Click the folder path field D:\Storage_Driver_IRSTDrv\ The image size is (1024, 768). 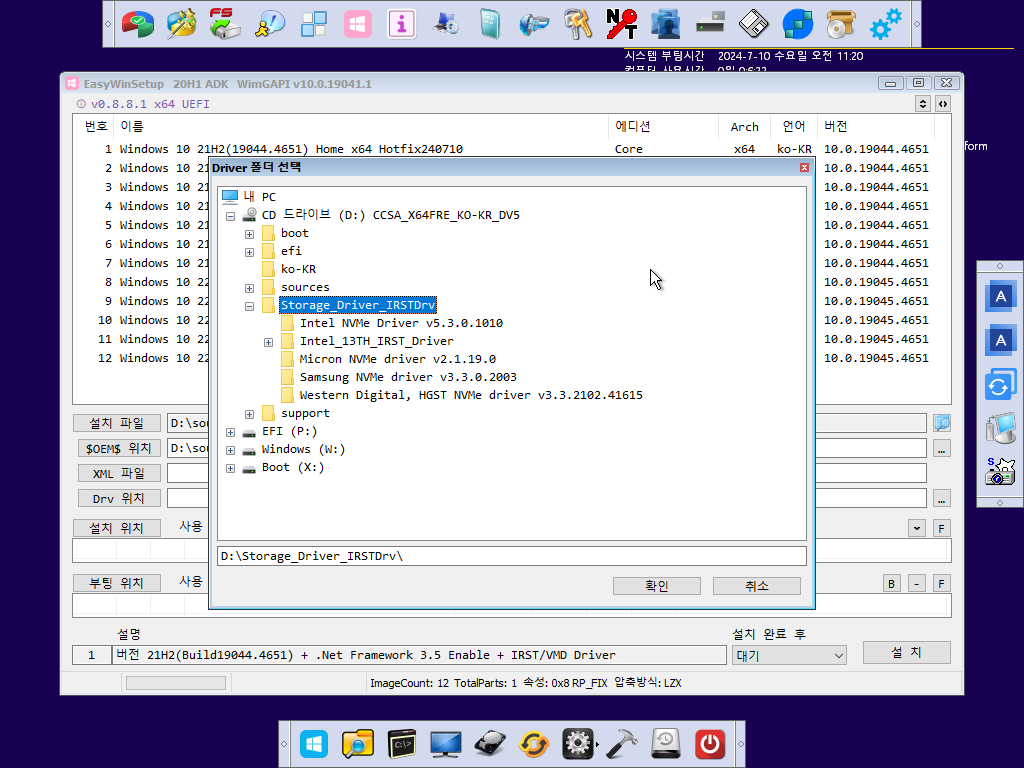[512, 556]
